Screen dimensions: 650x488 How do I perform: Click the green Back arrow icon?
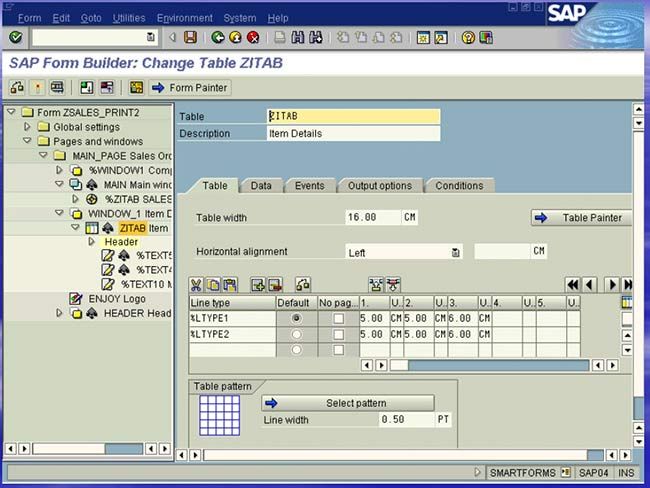pos(218,38)
